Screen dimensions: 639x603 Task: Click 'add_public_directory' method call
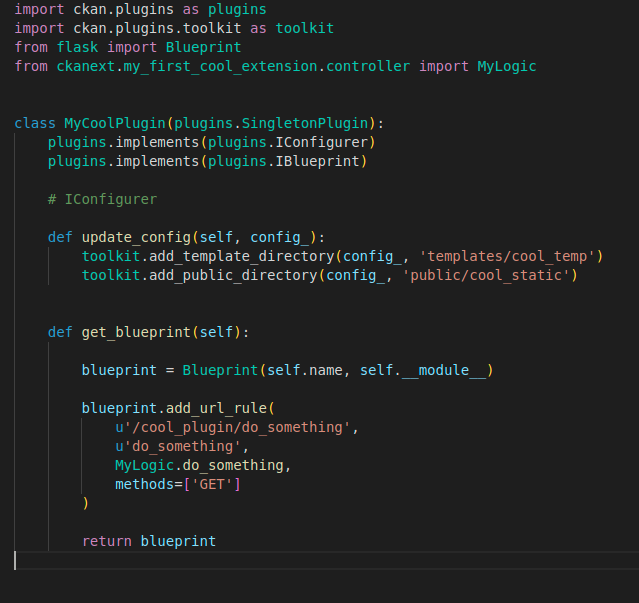pos(233,275)
